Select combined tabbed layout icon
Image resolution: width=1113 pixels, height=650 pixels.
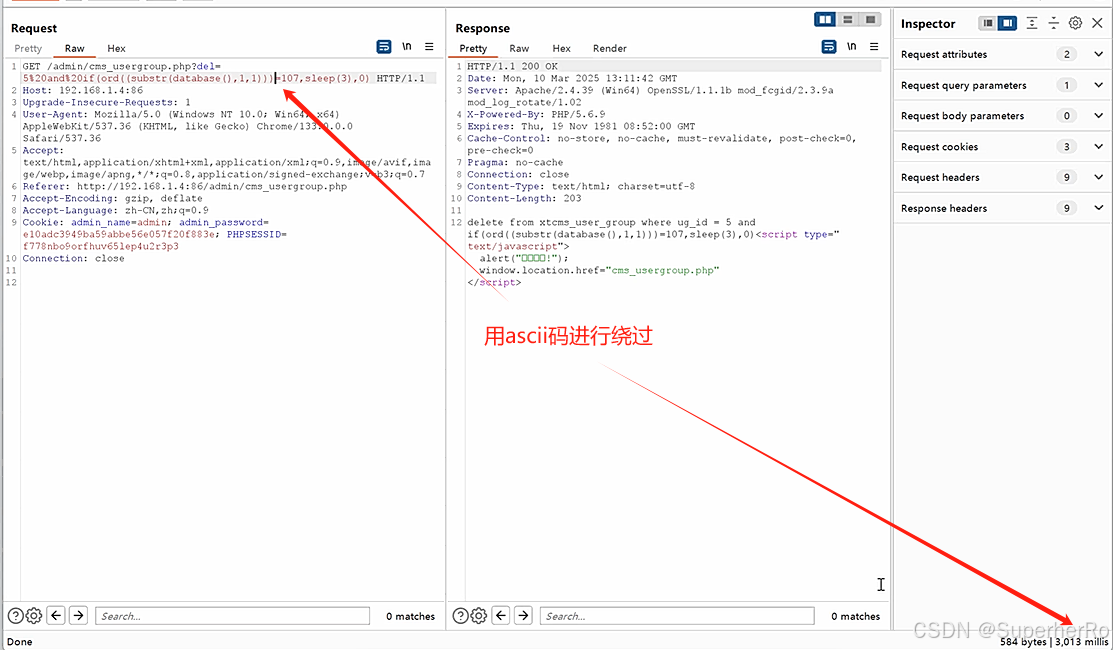pyautogui.click(x=870, y=20)
